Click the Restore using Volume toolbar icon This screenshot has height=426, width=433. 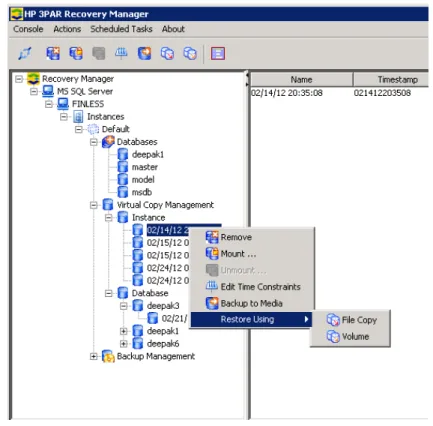point(190,53)
